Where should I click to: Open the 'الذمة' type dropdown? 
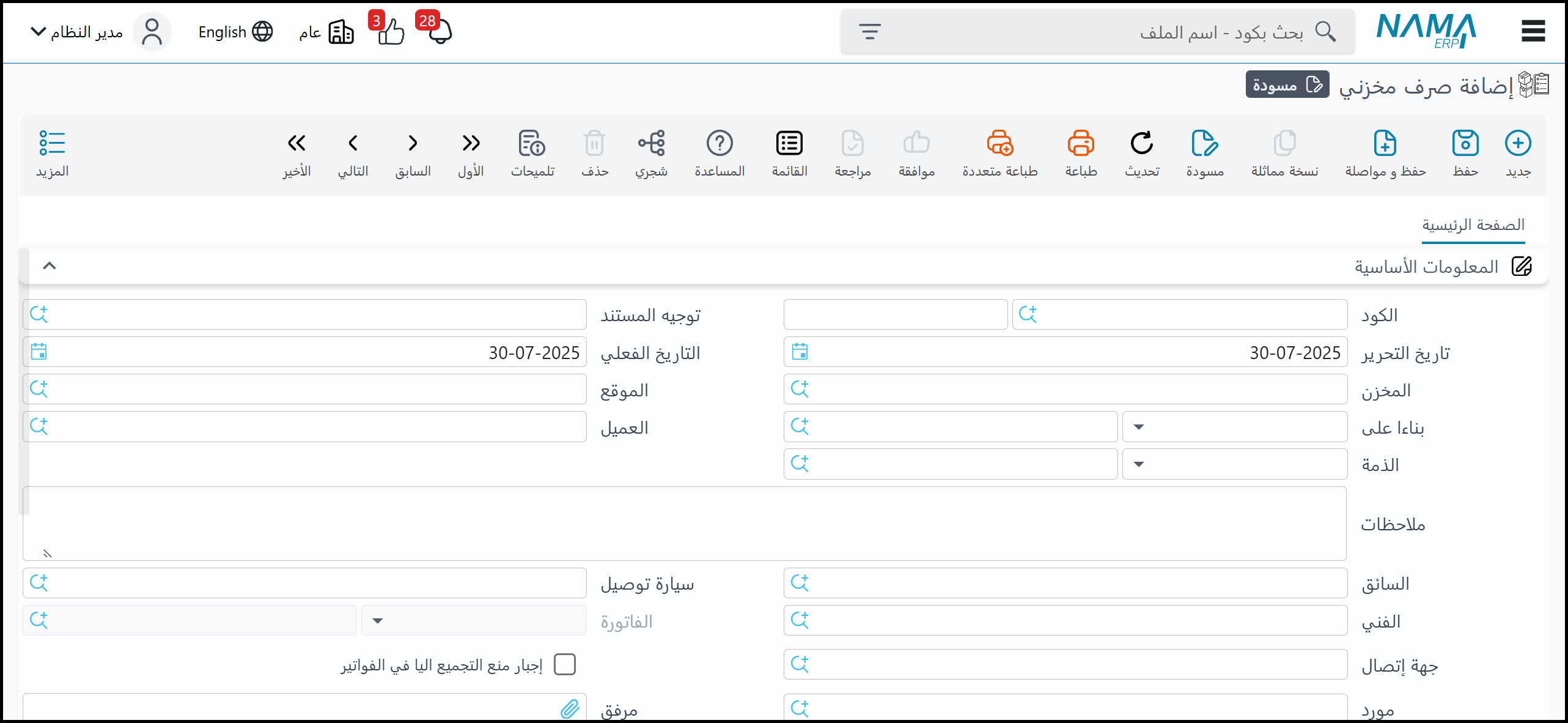(x=1234, y=464)
